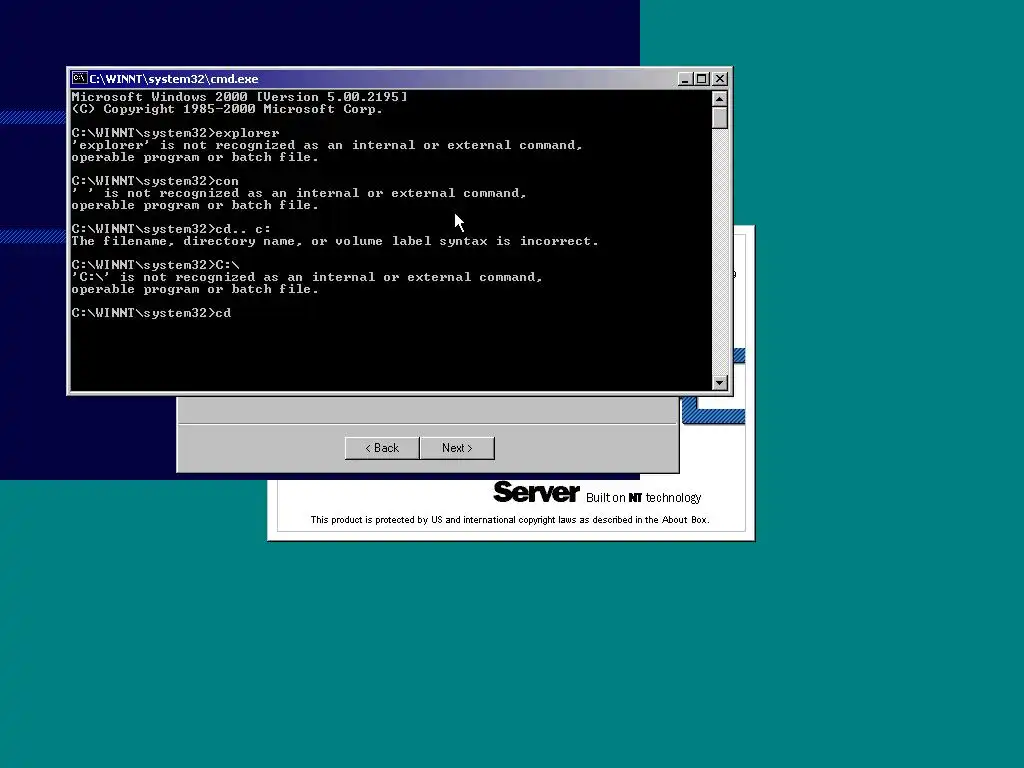Close the cmd.exe window
Screen dimensions: 1024x768
[x=720, y=79]
